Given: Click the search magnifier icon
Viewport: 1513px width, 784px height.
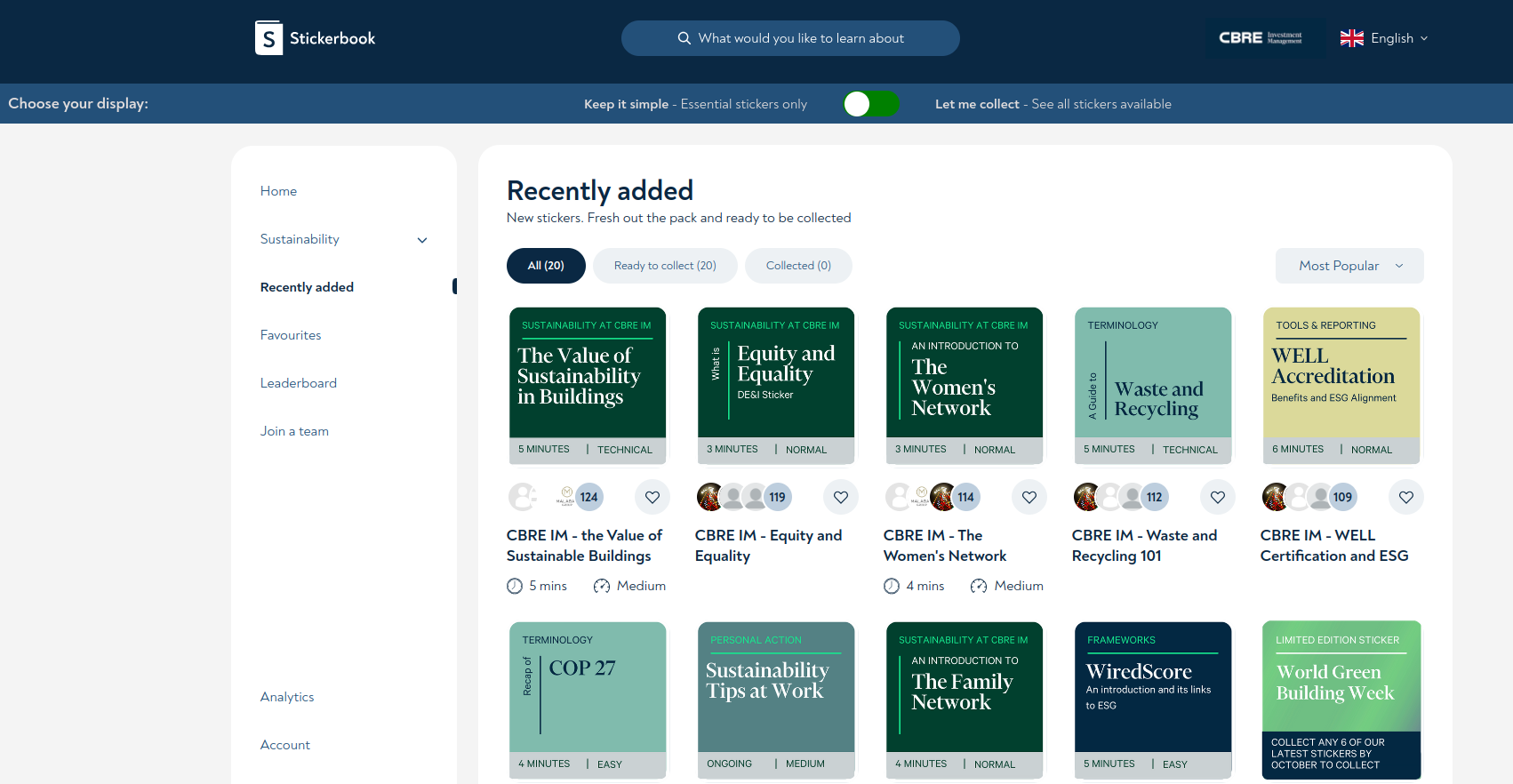Looking at the screenshot, I should [x=684, y=38].
